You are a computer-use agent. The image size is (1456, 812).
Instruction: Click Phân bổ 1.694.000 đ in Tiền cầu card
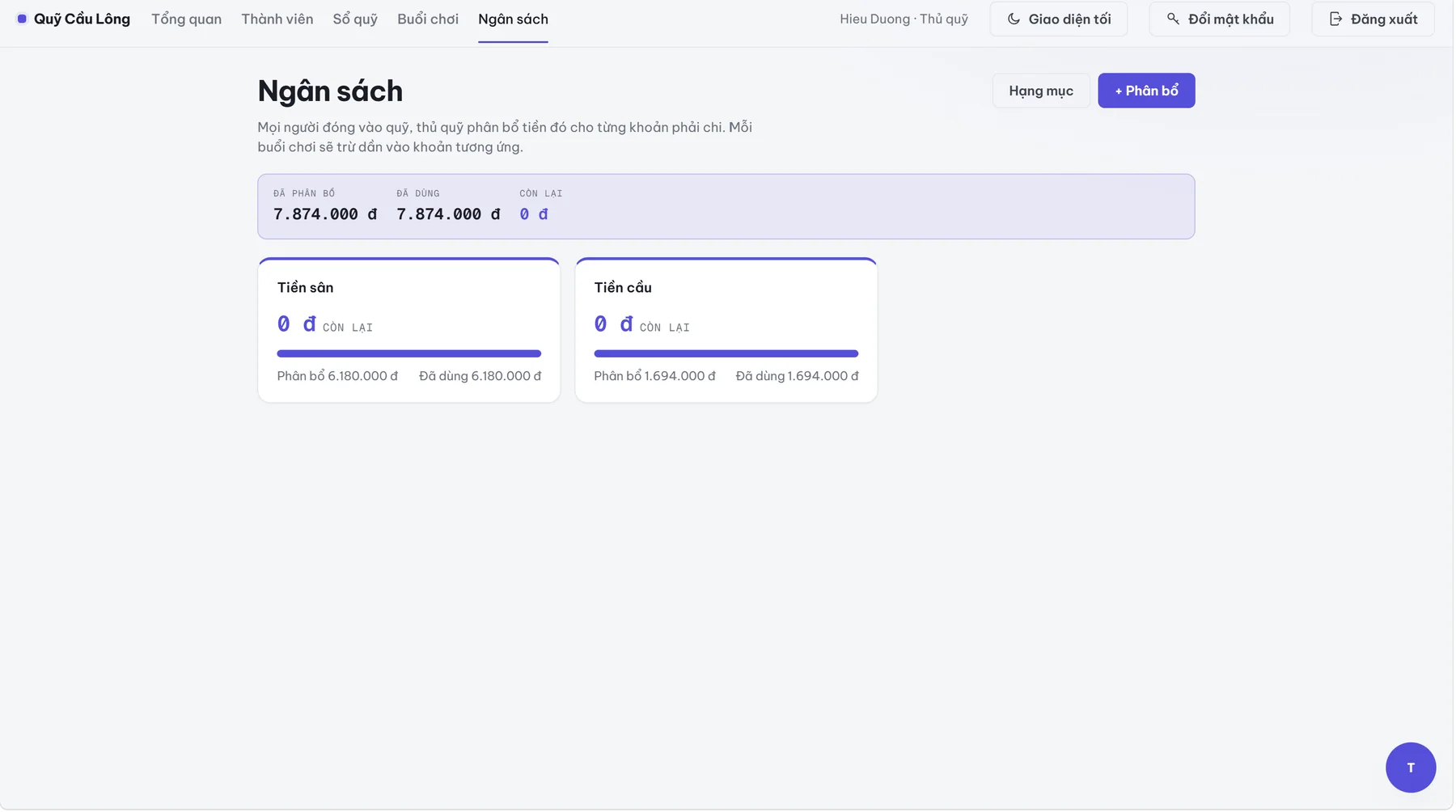point(655,376)
